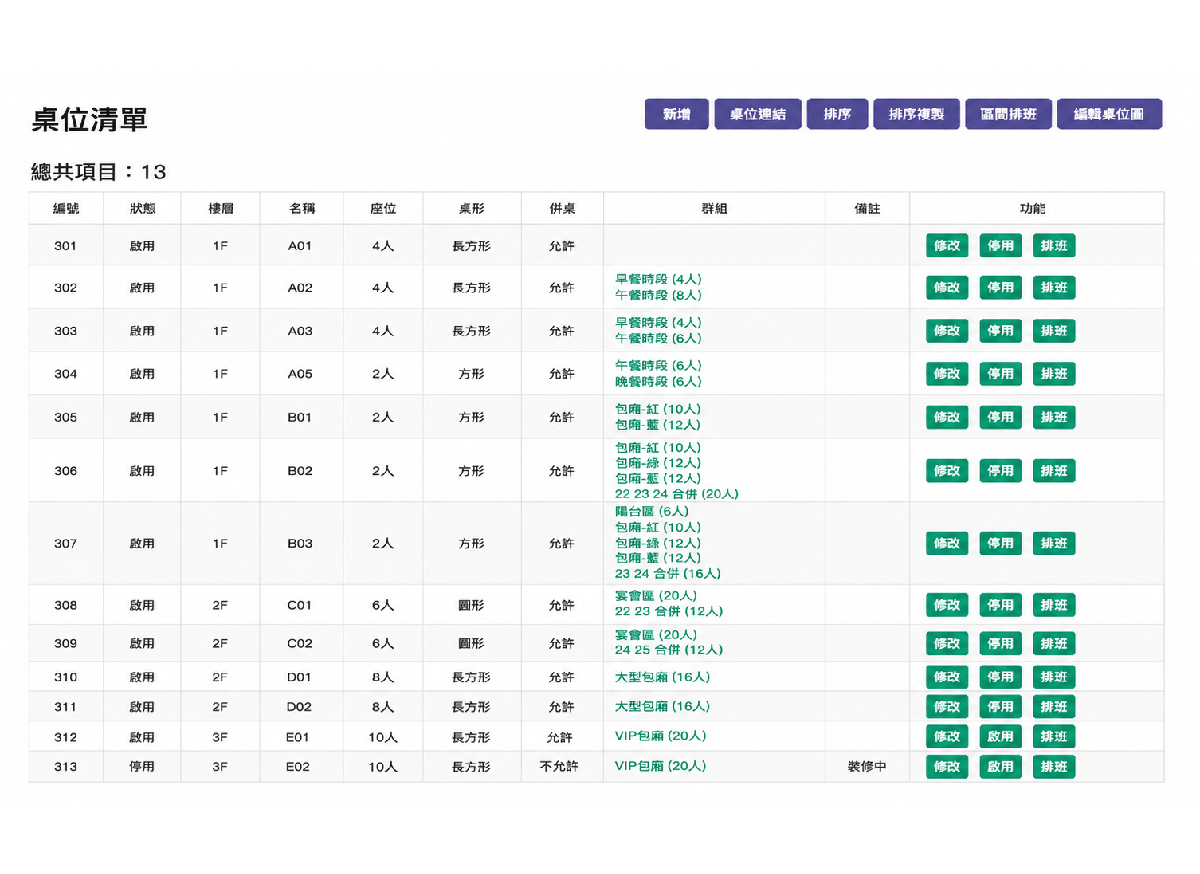Click the 編號 column header
This screenshot has height=874, width=1200.
click(x=66, y=208)
